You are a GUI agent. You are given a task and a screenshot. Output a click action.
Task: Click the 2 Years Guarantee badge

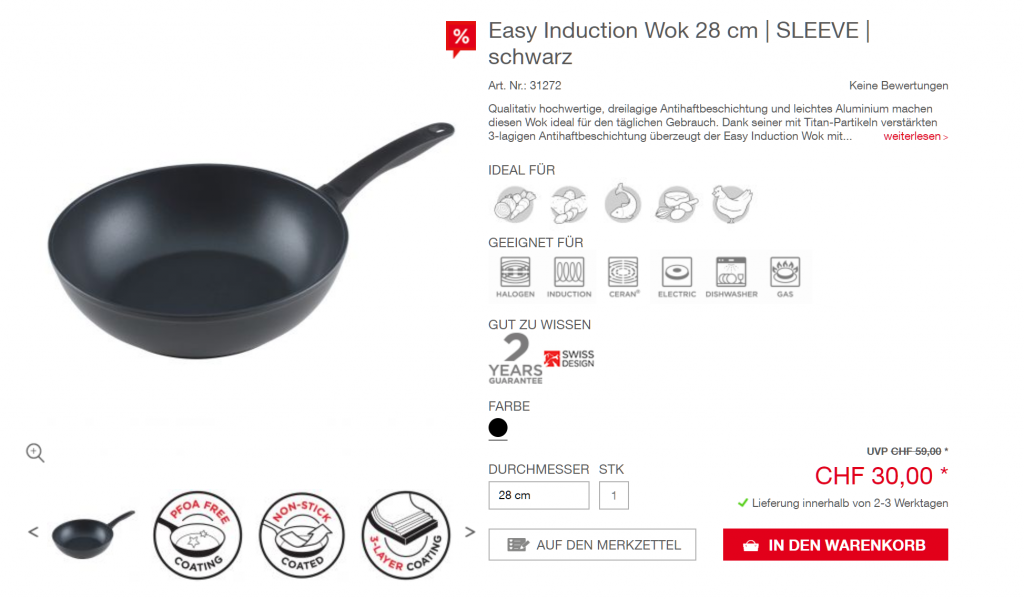click(x=515, y=359)
